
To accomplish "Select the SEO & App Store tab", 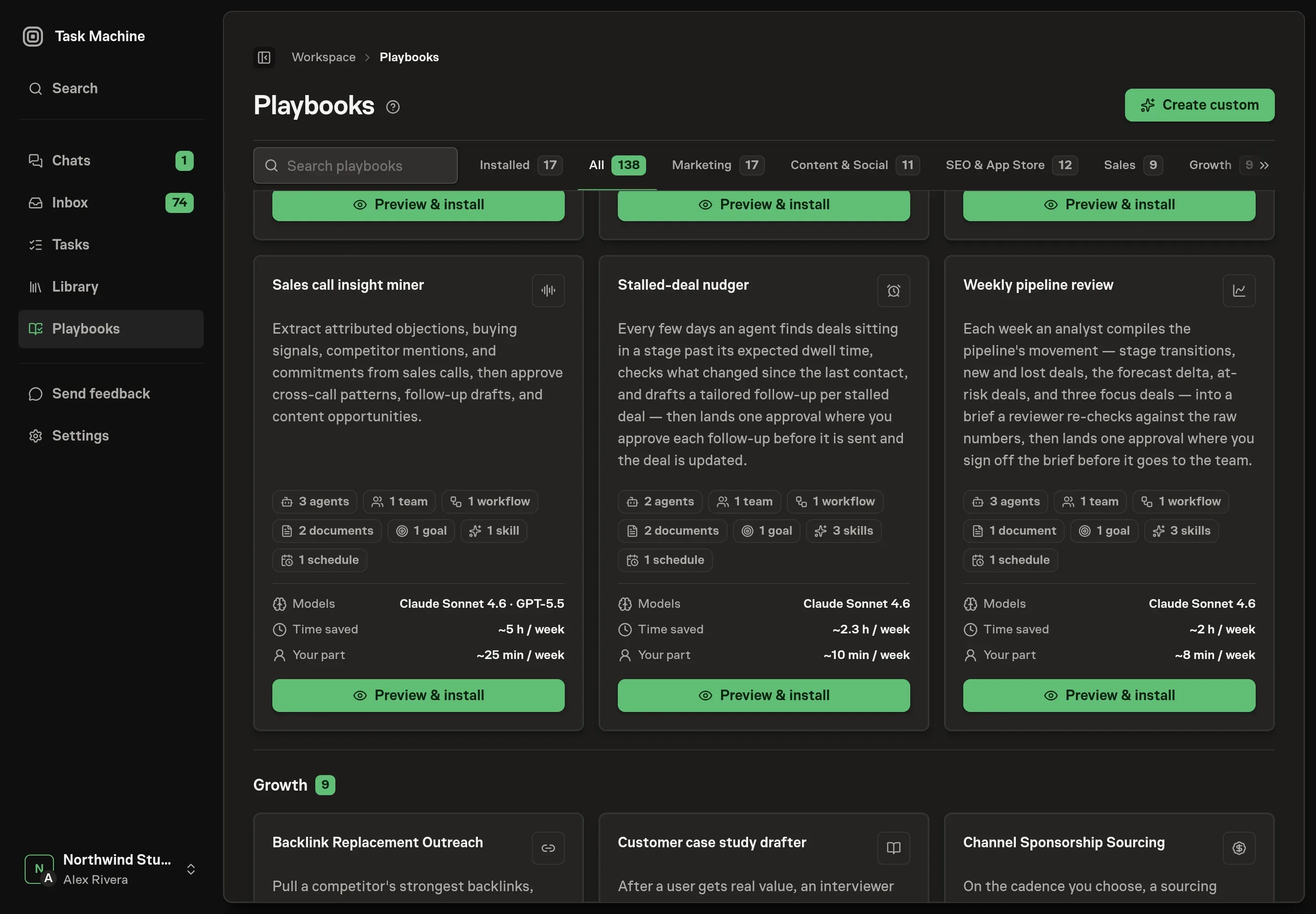I will [x=1011, y=165].
